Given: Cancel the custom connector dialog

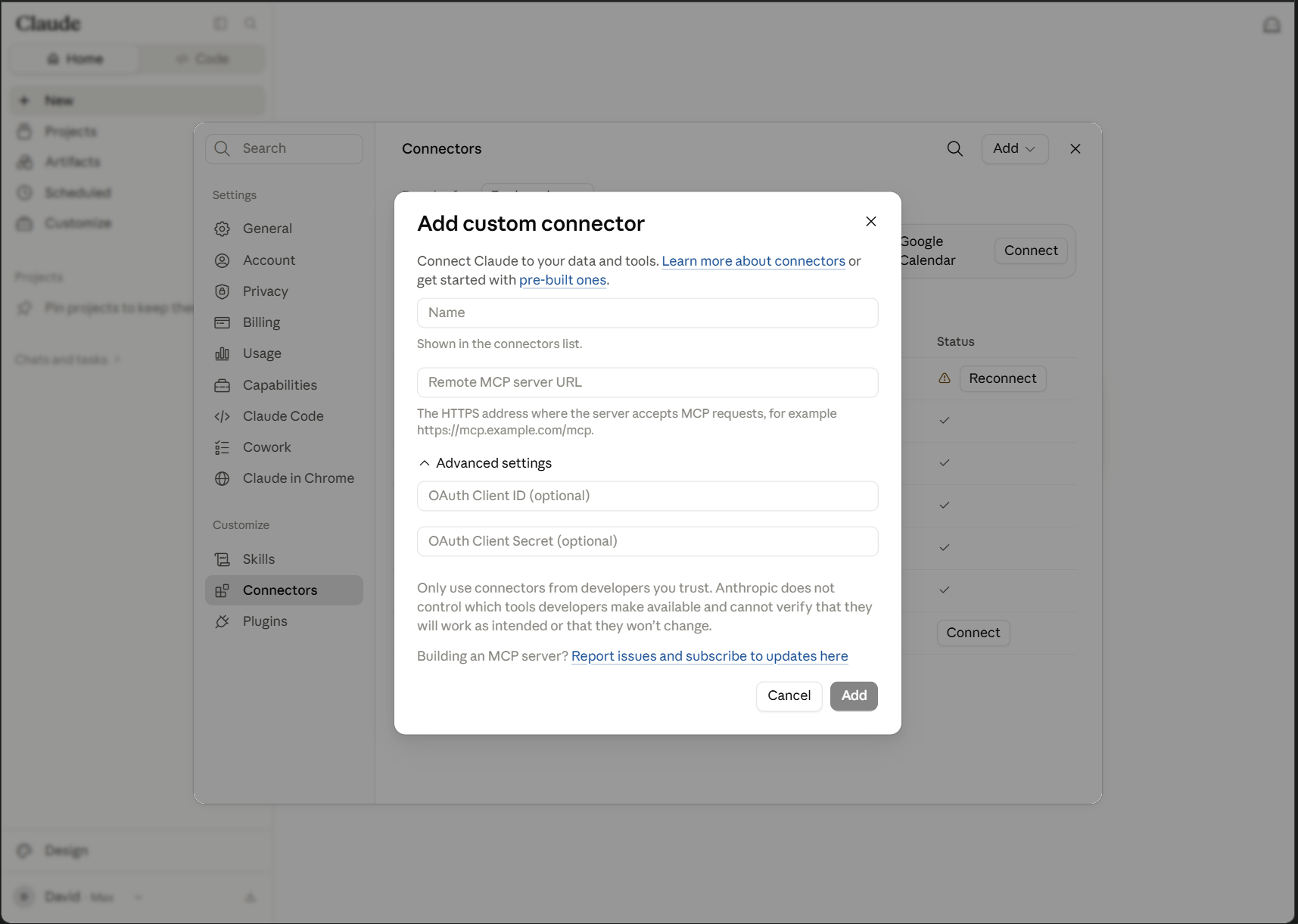Looking at the screenshot, I should click(x=789, y=695).
